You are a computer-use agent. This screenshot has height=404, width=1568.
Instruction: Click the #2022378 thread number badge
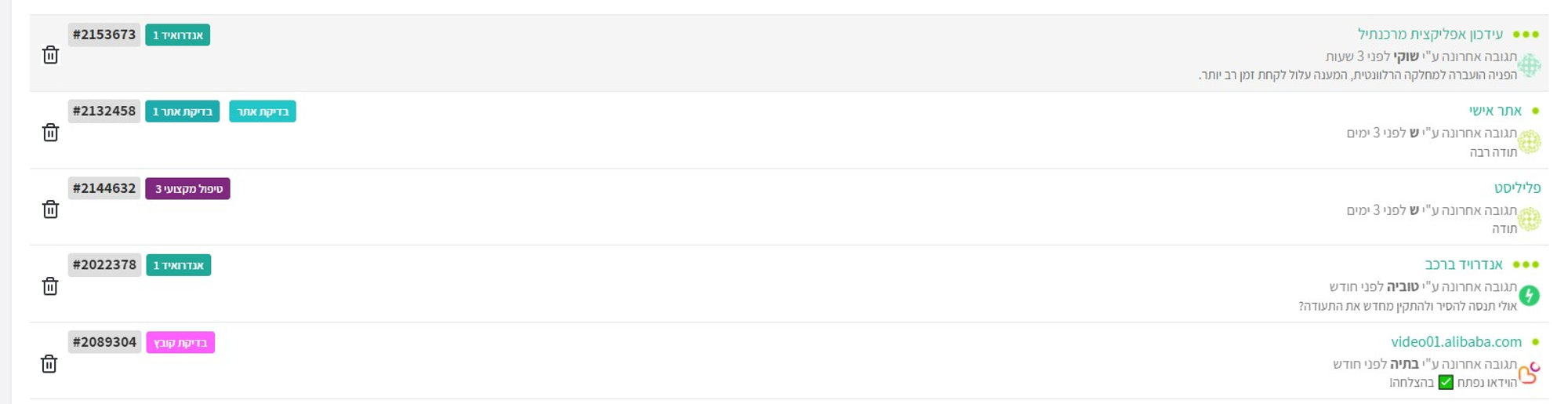click(x=104, y=265)
